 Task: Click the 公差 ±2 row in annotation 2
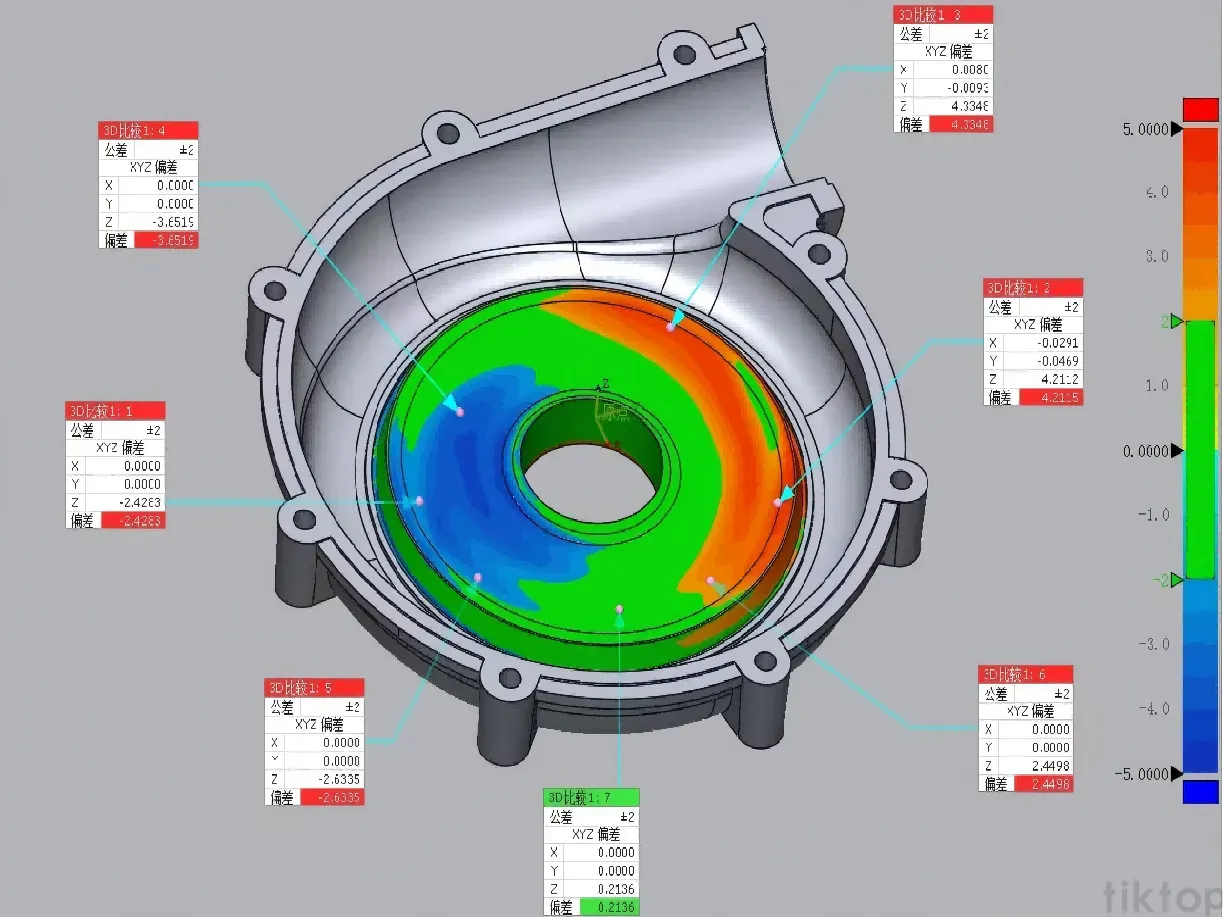[x=1033, y=307]
